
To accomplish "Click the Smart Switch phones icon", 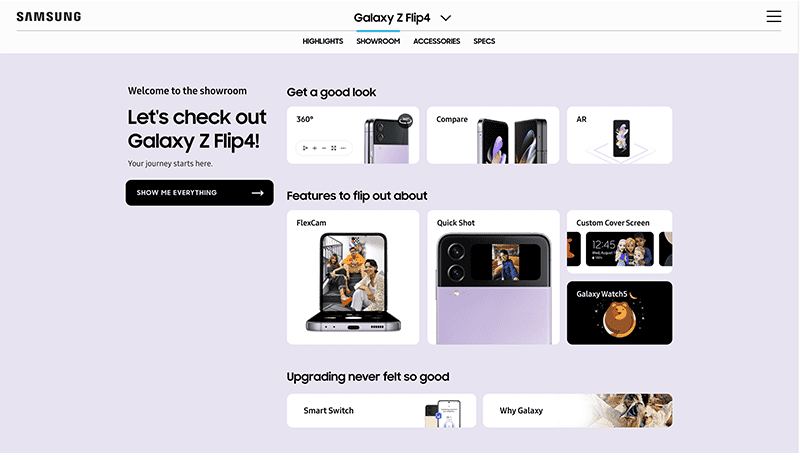I will [443, 414].
